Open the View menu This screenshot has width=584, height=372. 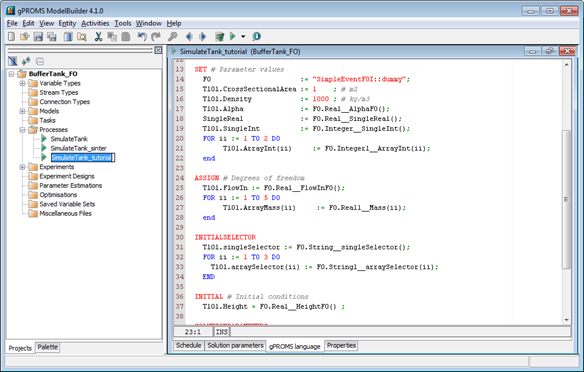click(47, 23)
